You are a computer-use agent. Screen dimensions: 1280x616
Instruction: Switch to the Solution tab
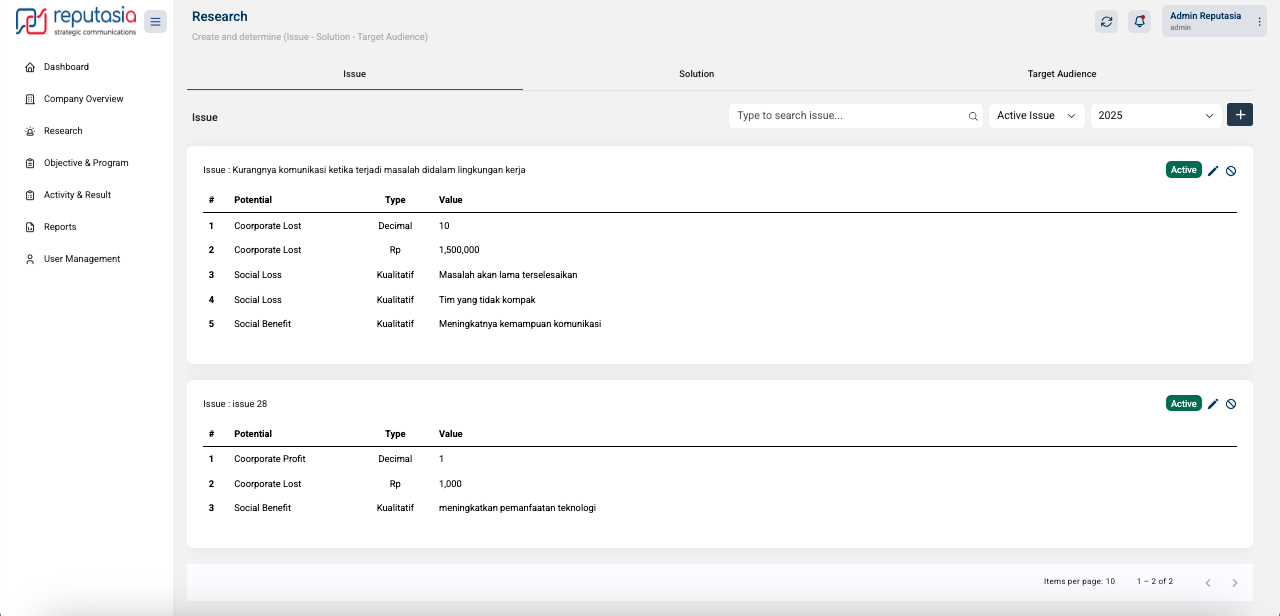tap(696, 74)
